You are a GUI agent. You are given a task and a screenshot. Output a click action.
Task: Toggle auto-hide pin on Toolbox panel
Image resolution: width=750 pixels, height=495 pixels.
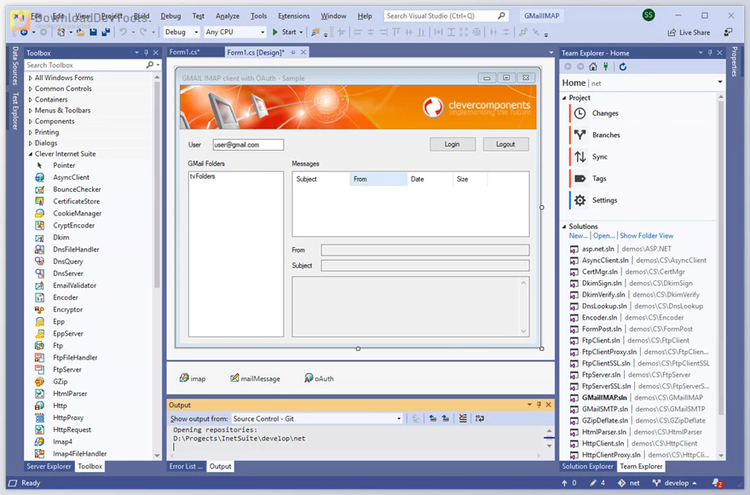coord(146,53)
